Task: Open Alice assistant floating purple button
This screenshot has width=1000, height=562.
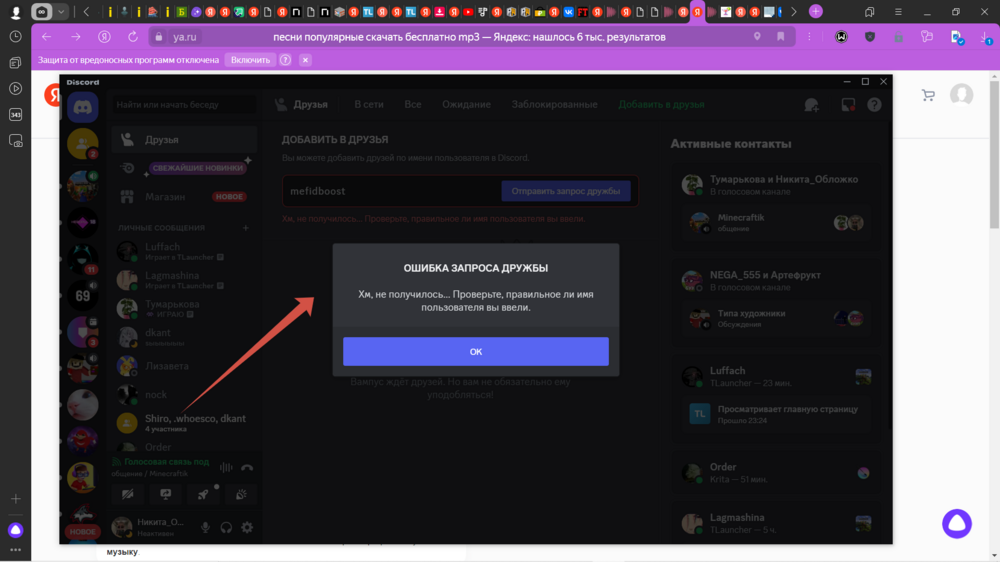Action: (957, 524)
